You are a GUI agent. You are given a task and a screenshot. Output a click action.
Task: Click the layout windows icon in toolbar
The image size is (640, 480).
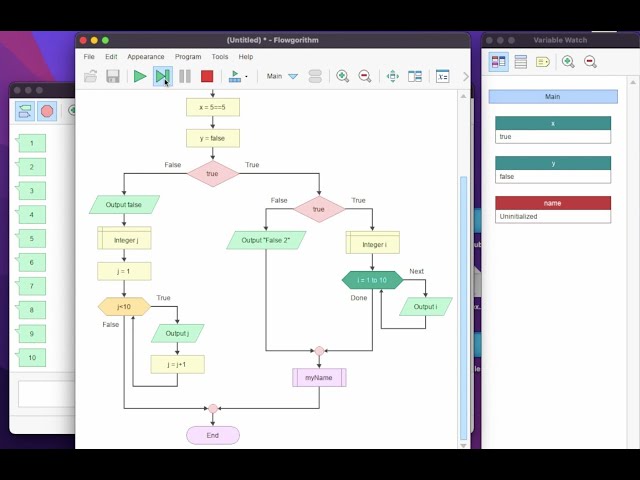tap(415, 76)
